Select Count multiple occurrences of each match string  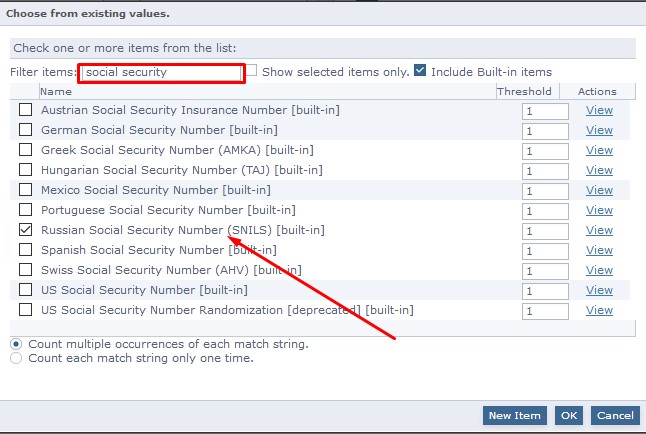pos(16,344)
